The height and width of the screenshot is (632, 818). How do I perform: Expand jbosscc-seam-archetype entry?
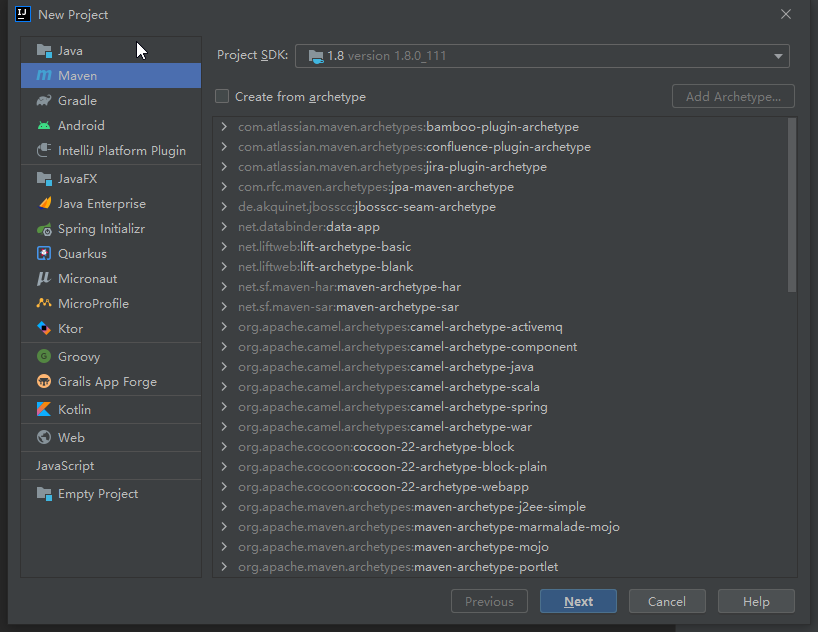(x=224, y=207)
